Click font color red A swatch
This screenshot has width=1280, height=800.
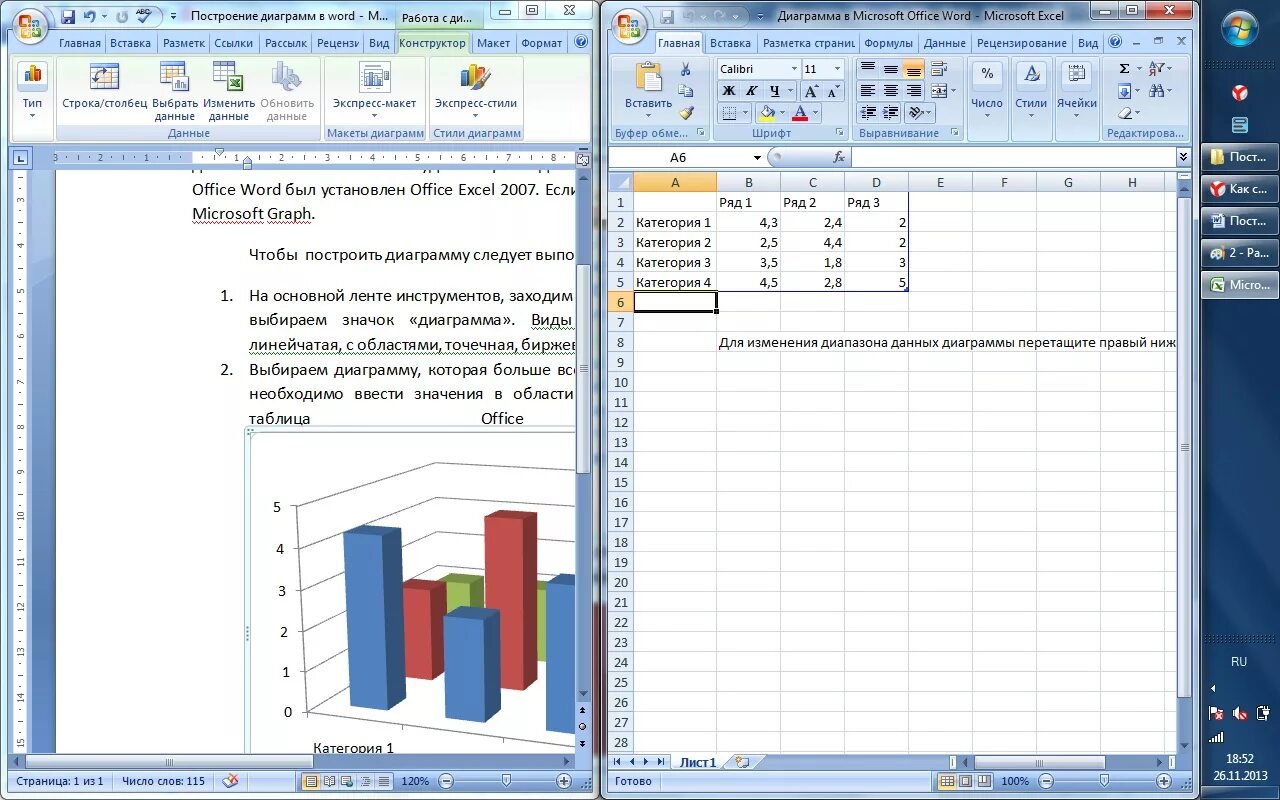tap(799, 113)
